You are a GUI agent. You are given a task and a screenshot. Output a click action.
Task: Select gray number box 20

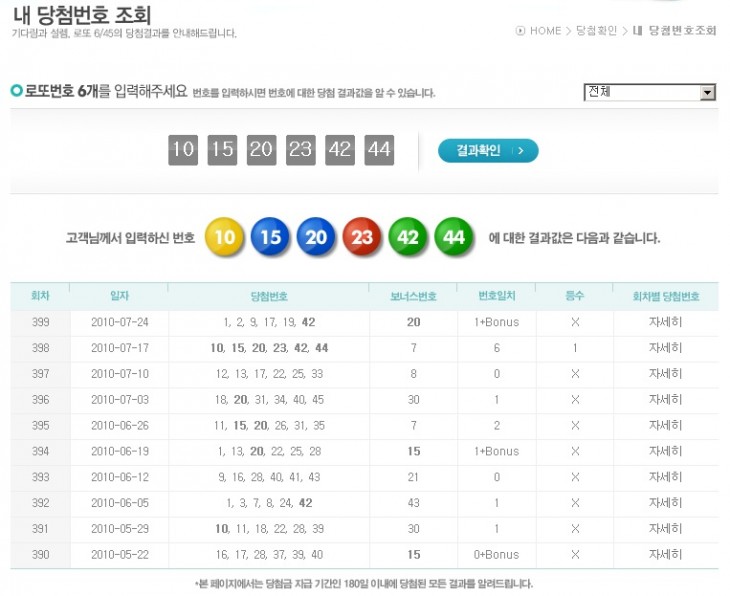pyautogui.click(x=261, y=149)
